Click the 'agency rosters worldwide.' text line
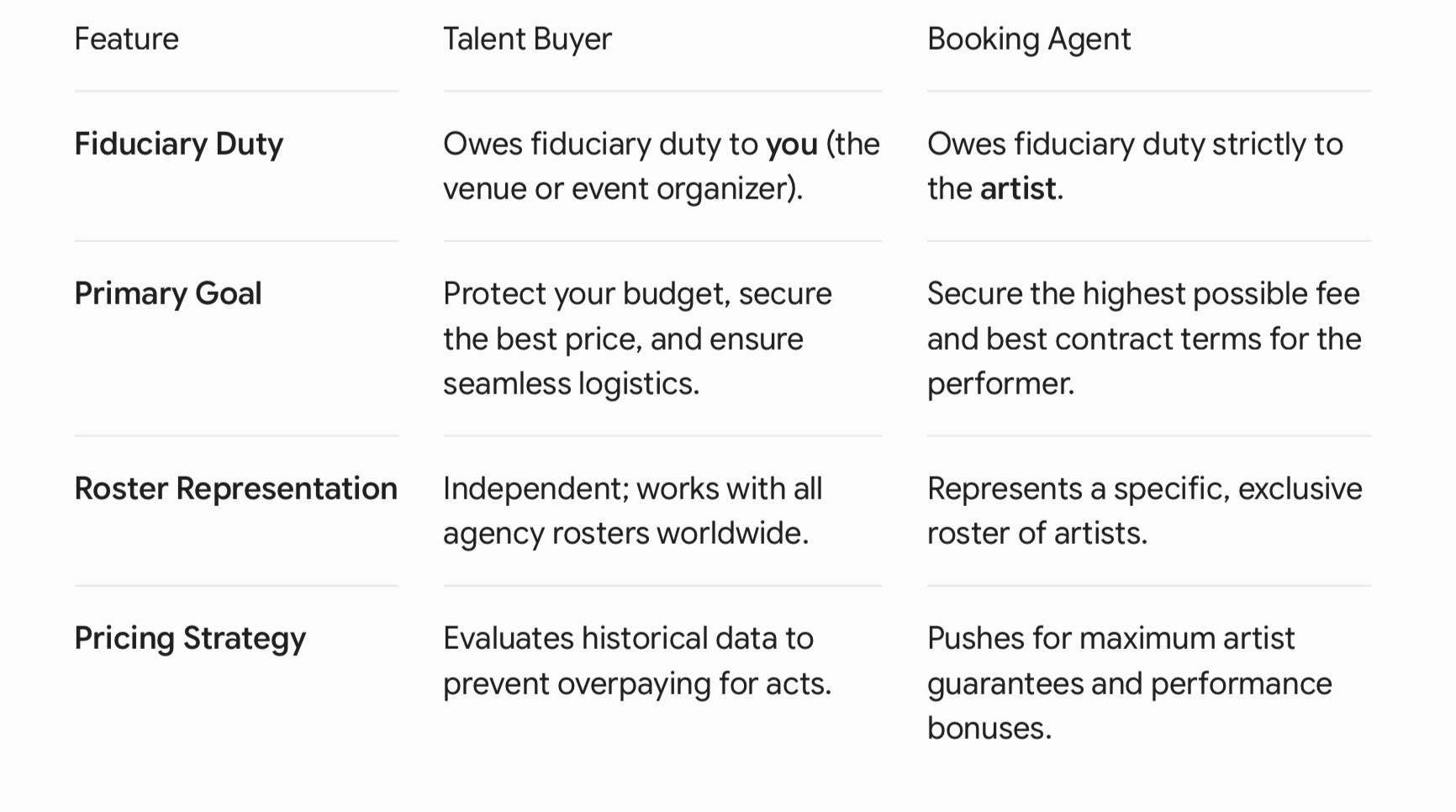The width and height of the screenshot is (1456, 812). click(x=625, y=533)
